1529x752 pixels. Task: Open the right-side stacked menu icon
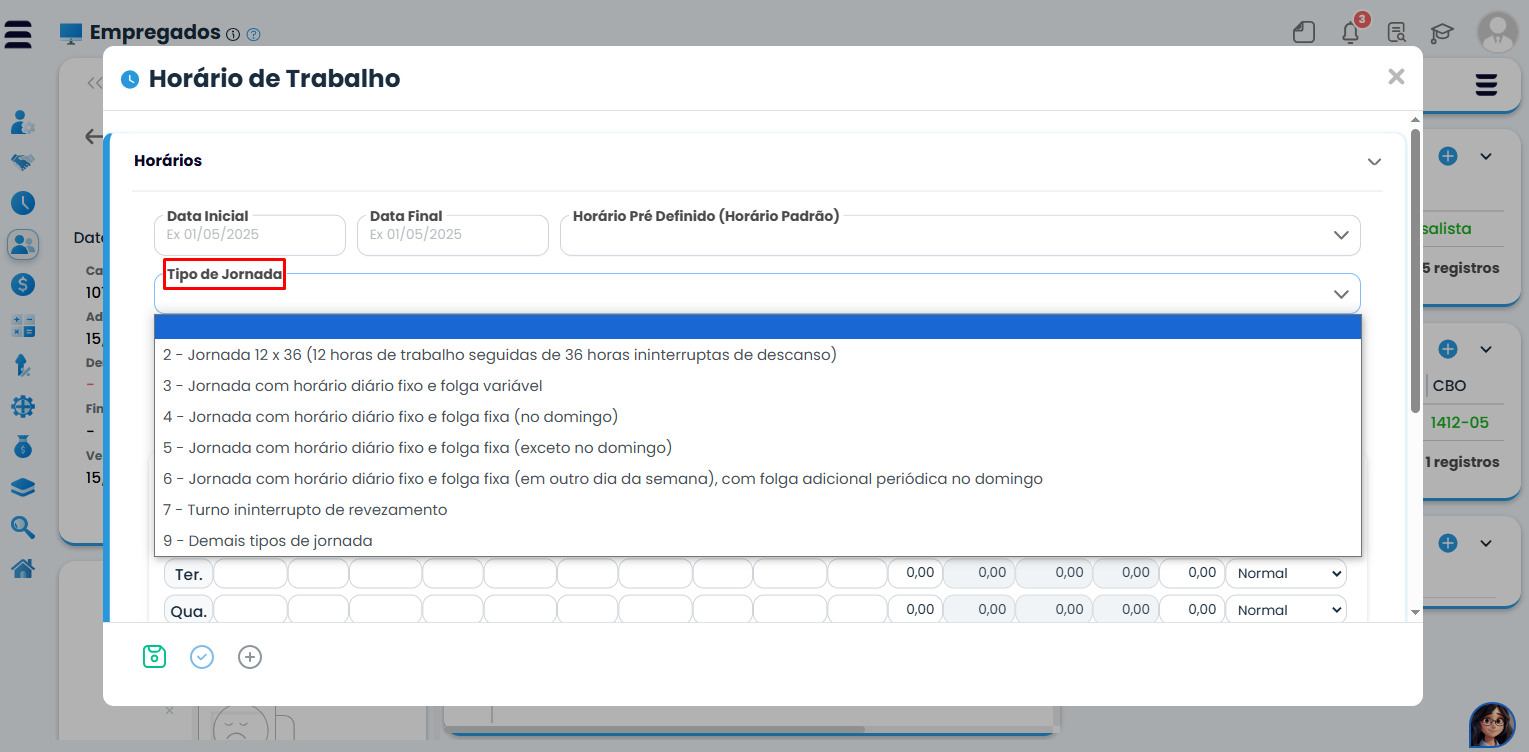click(1486, 85)
